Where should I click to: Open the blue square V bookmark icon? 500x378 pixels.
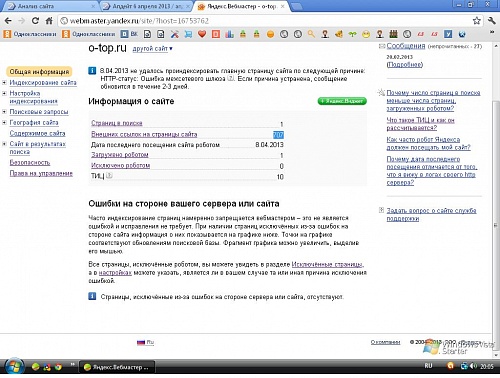tap(448, 34)
